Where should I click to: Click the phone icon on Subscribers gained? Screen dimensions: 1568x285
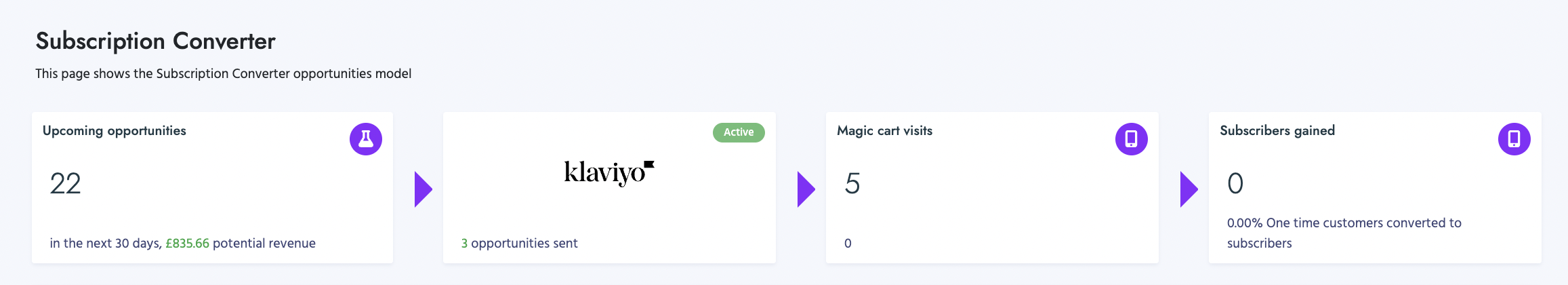[1514, 139]
